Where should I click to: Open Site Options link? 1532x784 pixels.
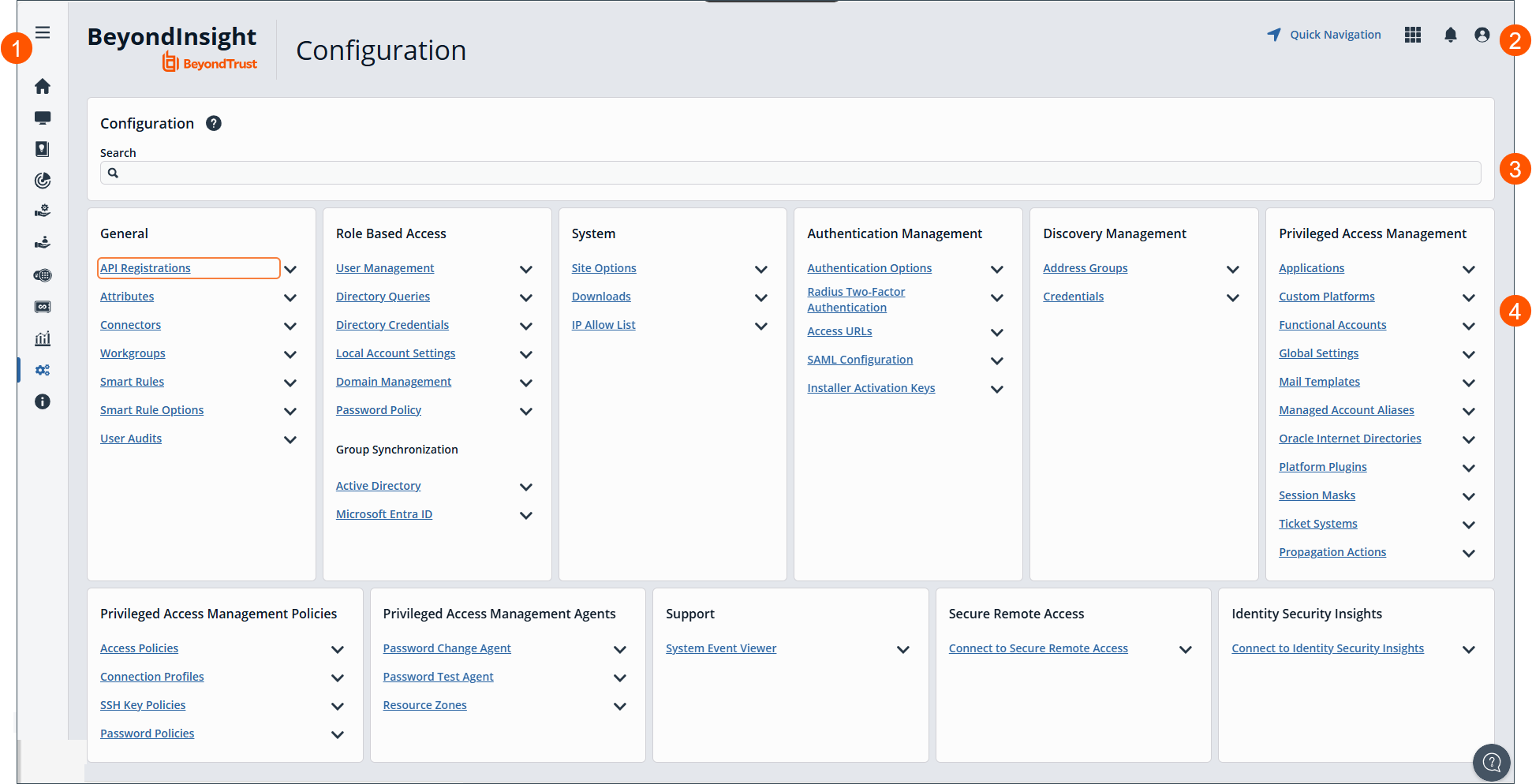603,268
